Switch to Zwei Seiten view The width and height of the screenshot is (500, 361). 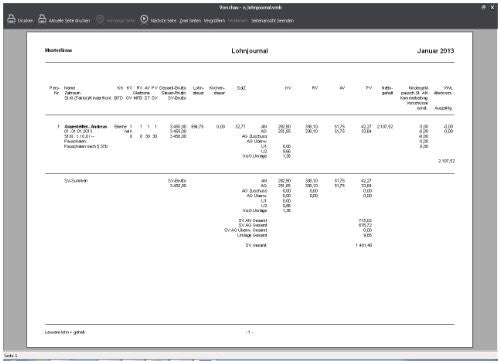[x=190, y=21]
